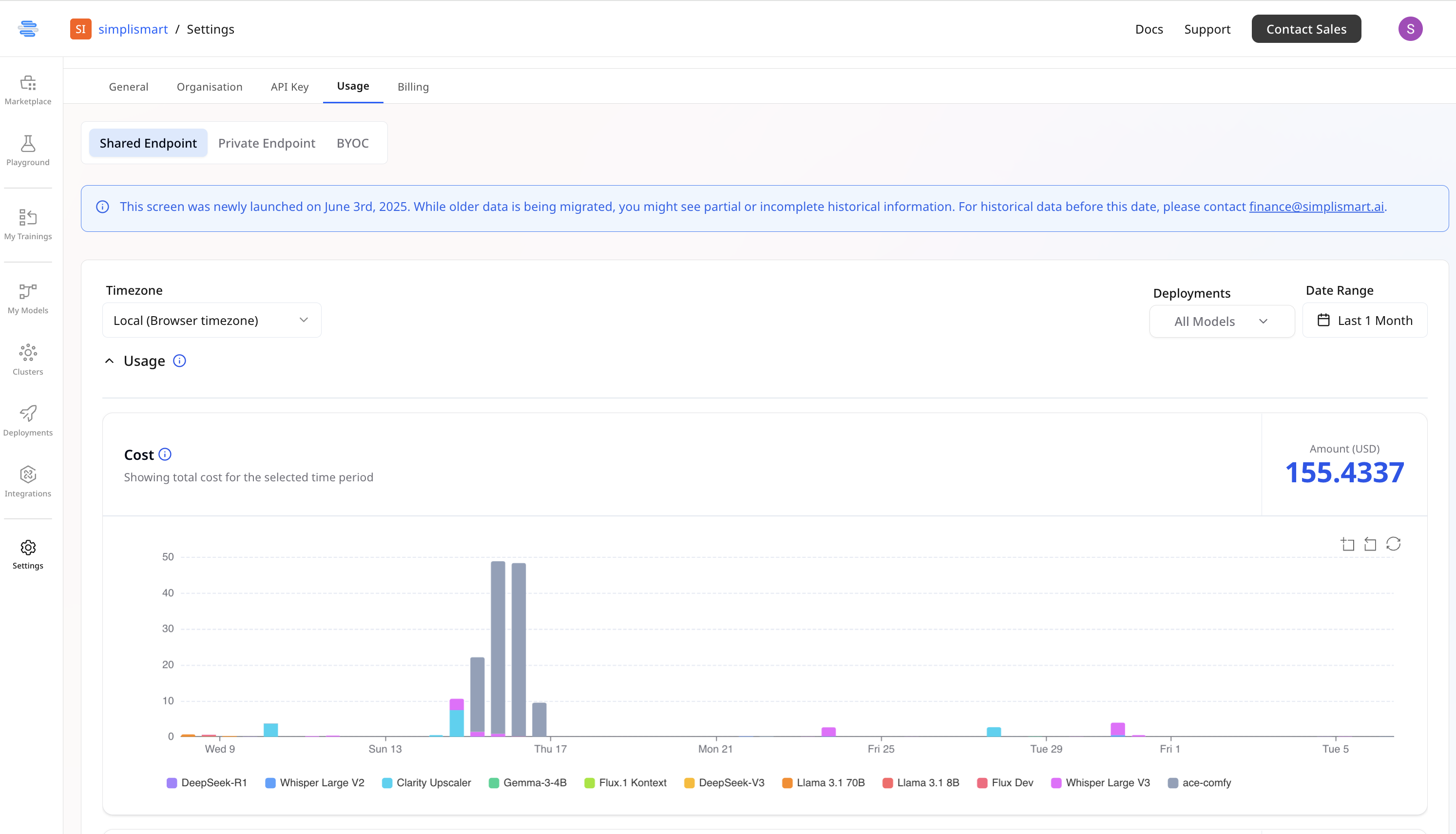Select the Usage tab

[353, 86]
